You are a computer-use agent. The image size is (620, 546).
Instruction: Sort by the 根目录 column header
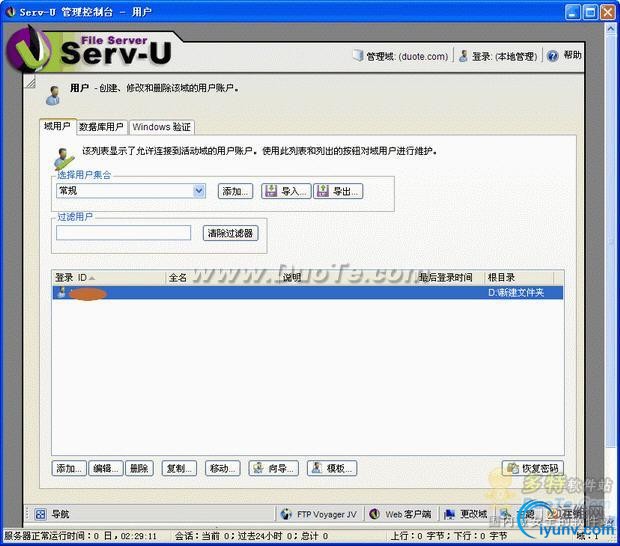click(519, 278)
